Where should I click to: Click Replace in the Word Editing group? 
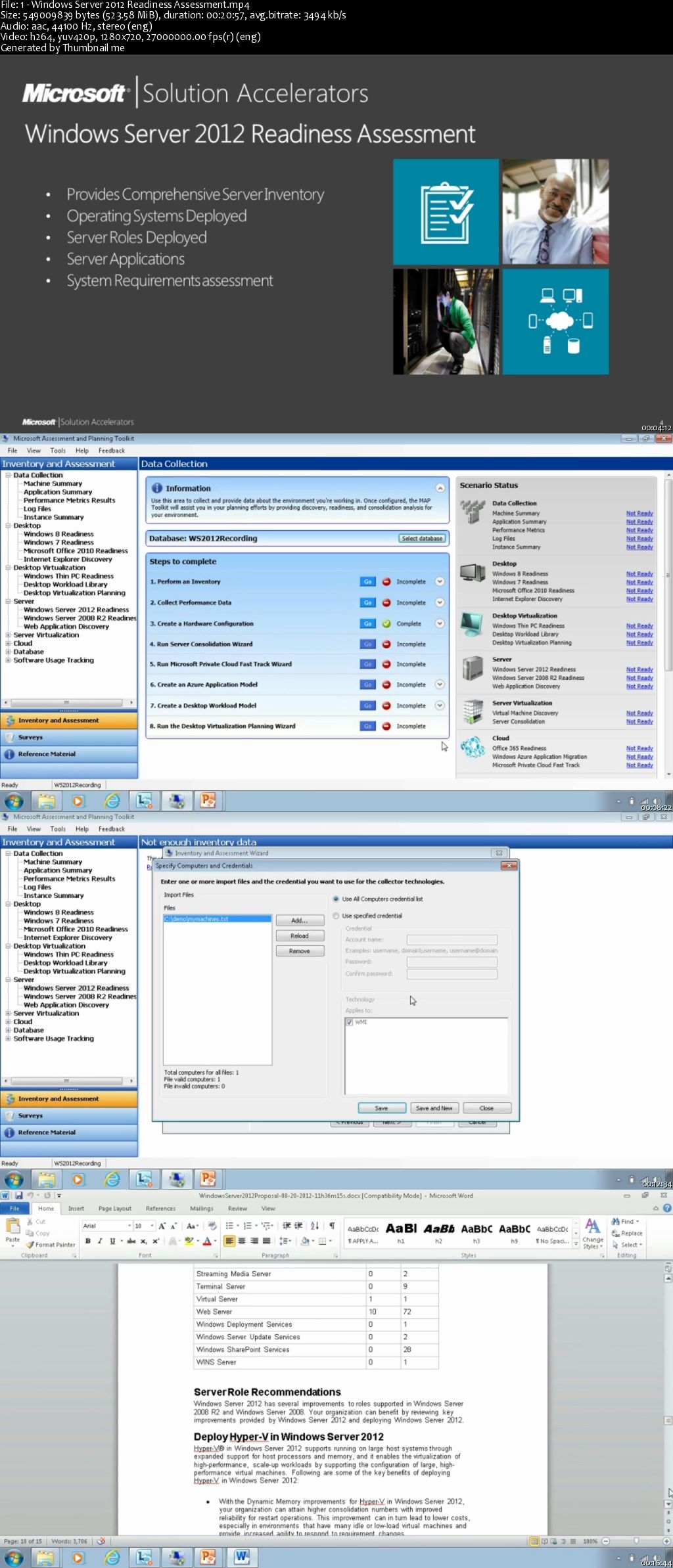point(627,1234)
